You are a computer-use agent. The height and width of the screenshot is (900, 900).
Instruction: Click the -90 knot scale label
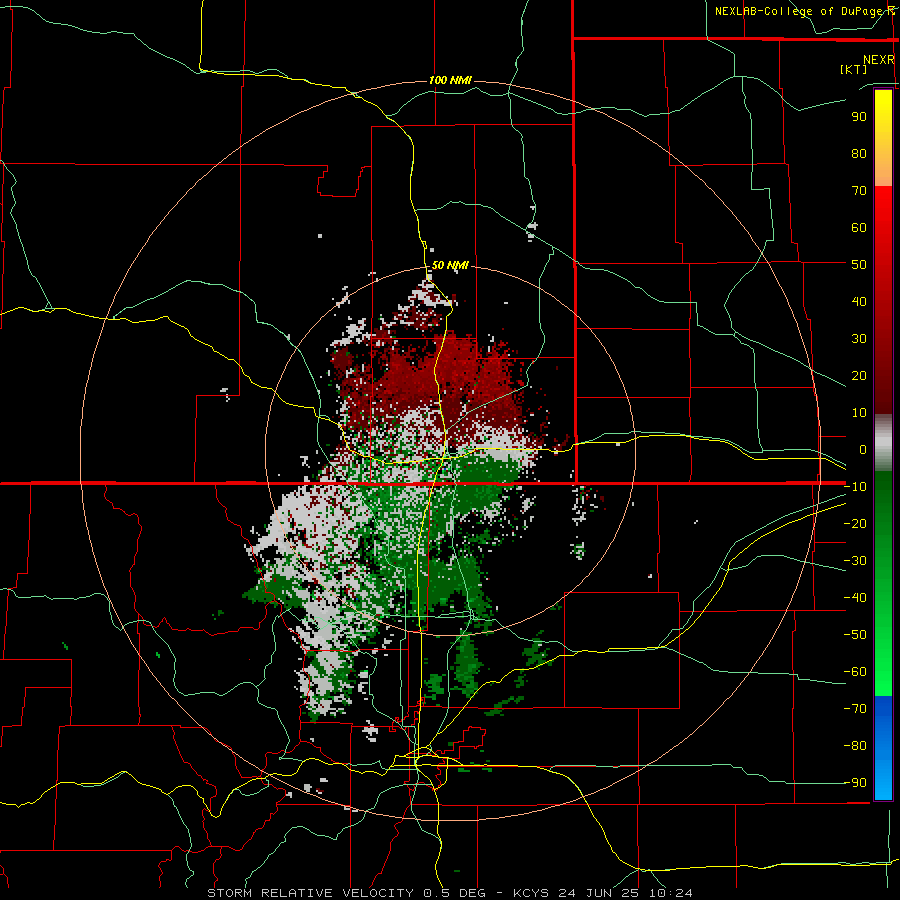tap(855, 783)
